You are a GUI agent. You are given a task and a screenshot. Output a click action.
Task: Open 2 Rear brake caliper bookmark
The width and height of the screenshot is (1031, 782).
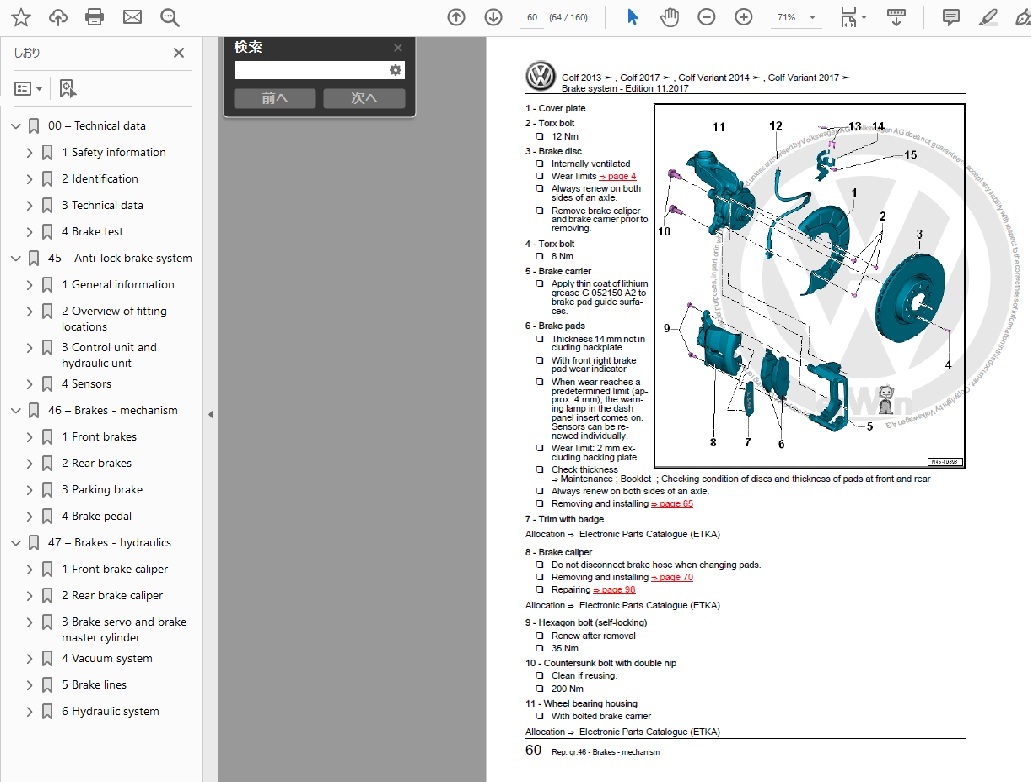click(112, 595)
